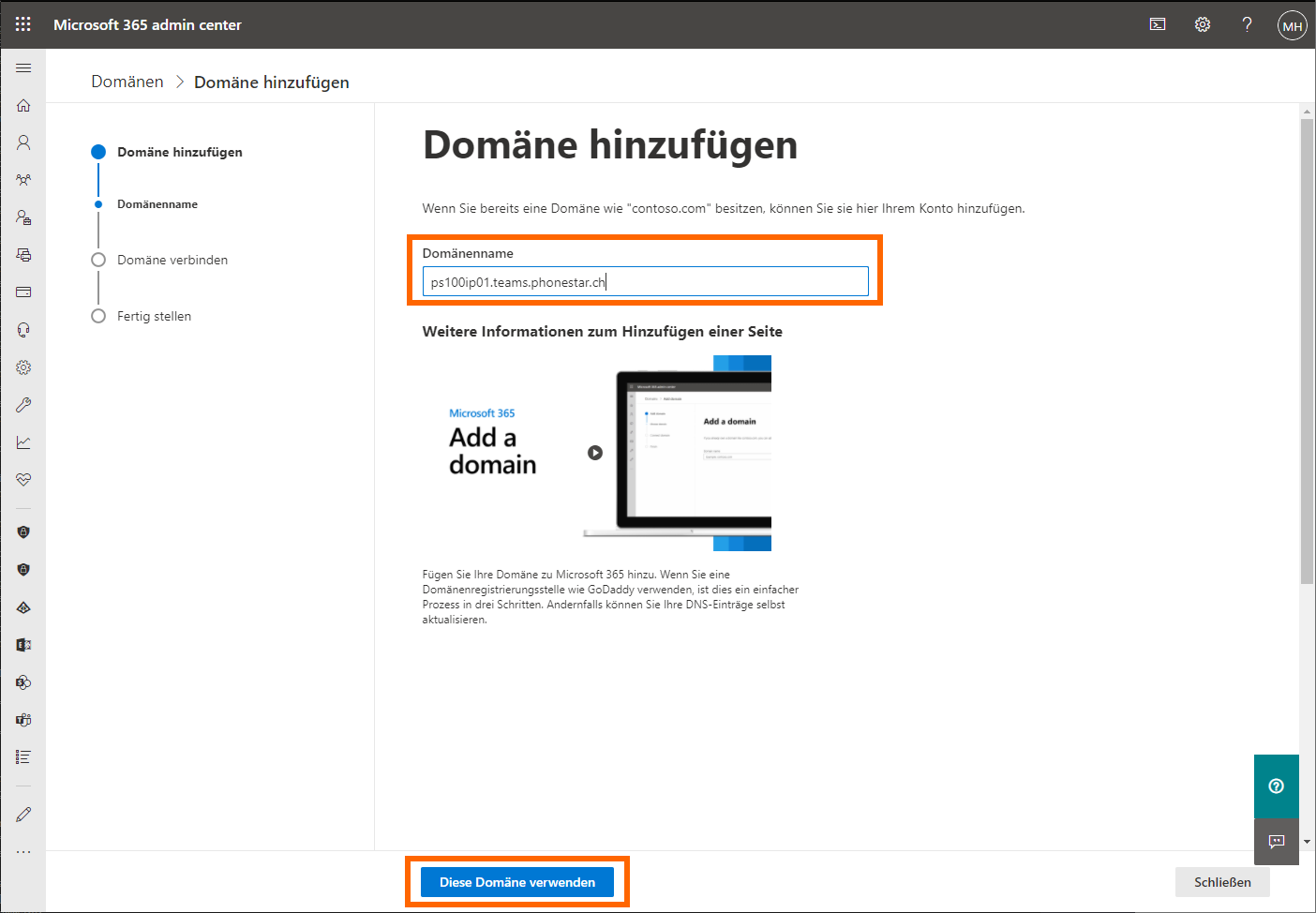Click the Domäne hinzufügen page heading
1316x913 pixels.
coord(610,145)
